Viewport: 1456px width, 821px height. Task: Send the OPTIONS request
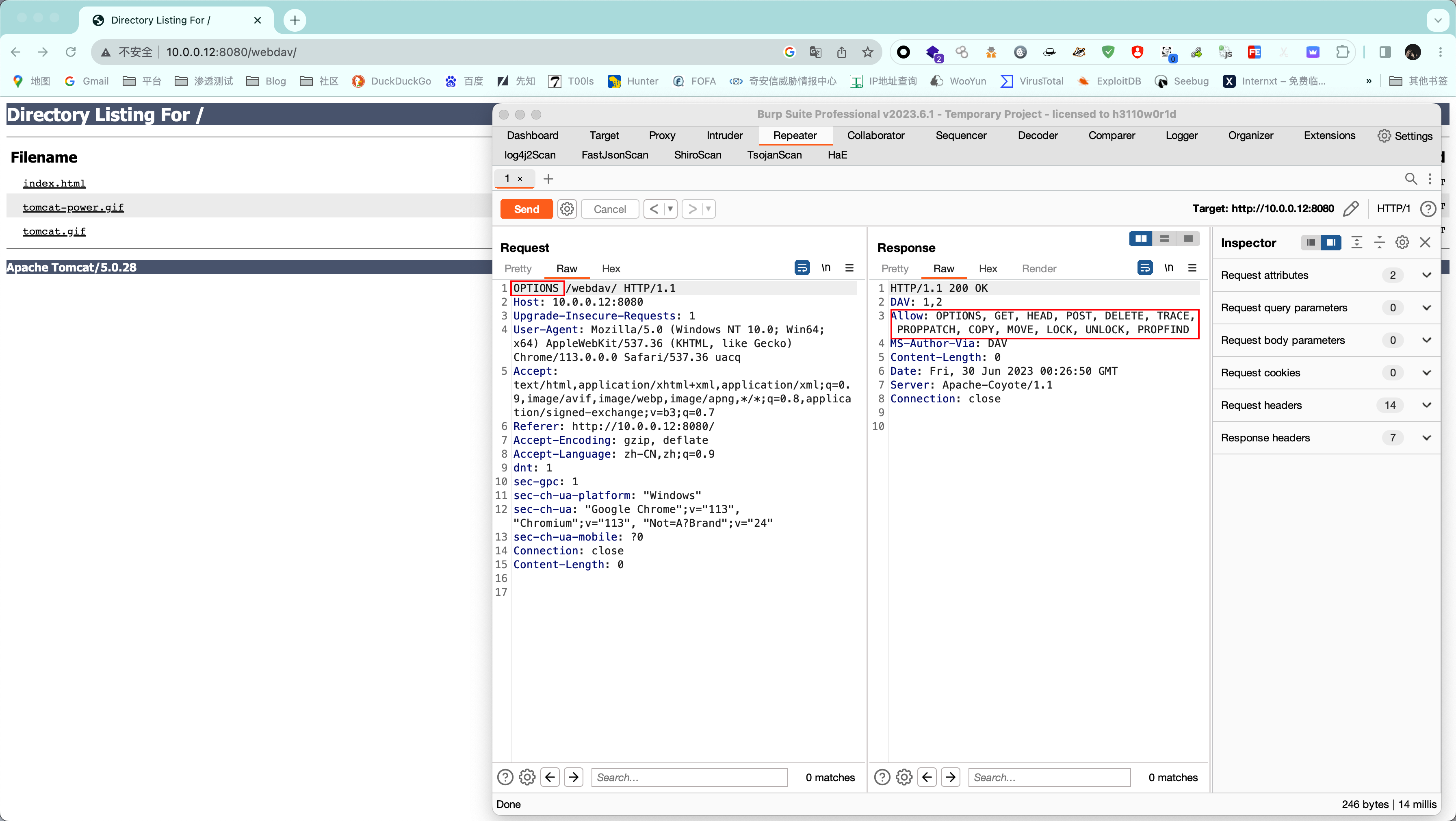tap(526, 209)
